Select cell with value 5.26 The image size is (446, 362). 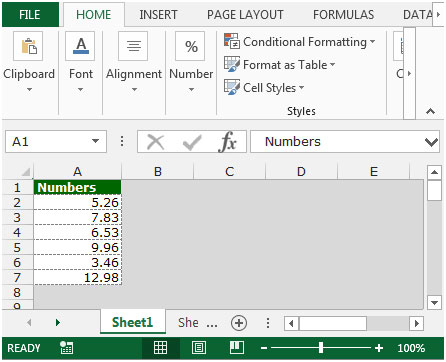78,202
